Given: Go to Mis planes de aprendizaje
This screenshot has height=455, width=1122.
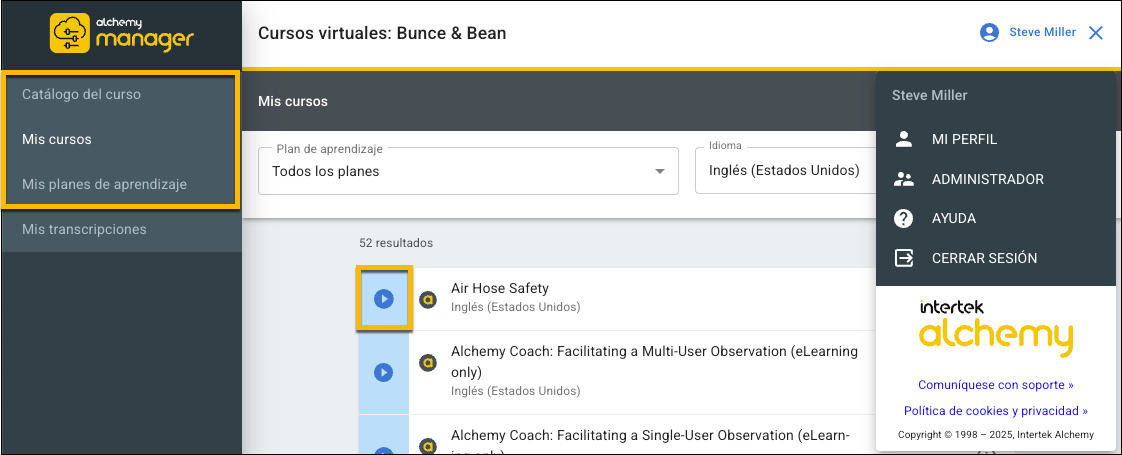Looking at the screenshot, I should pos(104,184).
